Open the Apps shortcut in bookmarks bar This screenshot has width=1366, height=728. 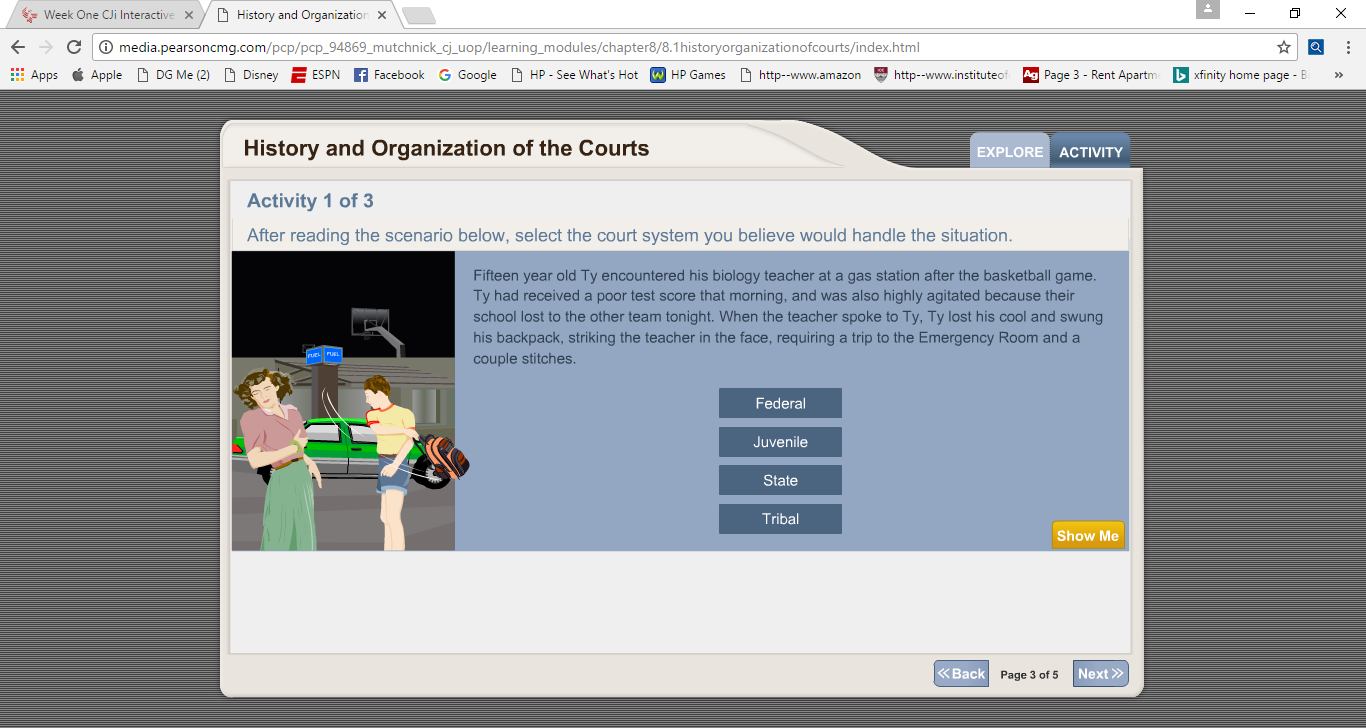tap(34, 75)
